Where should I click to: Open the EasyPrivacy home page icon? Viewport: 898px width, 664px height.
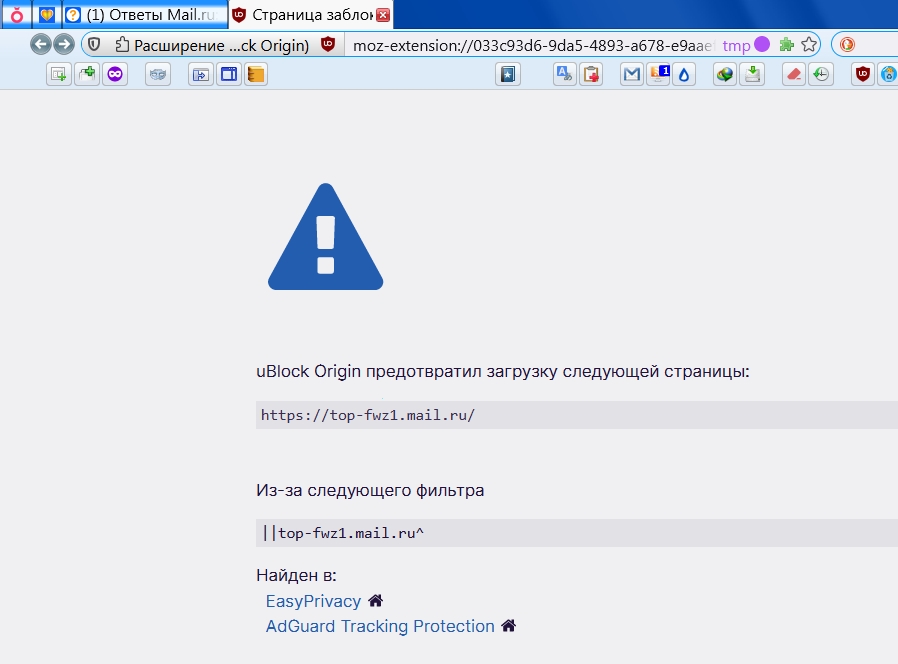[376, 600]
